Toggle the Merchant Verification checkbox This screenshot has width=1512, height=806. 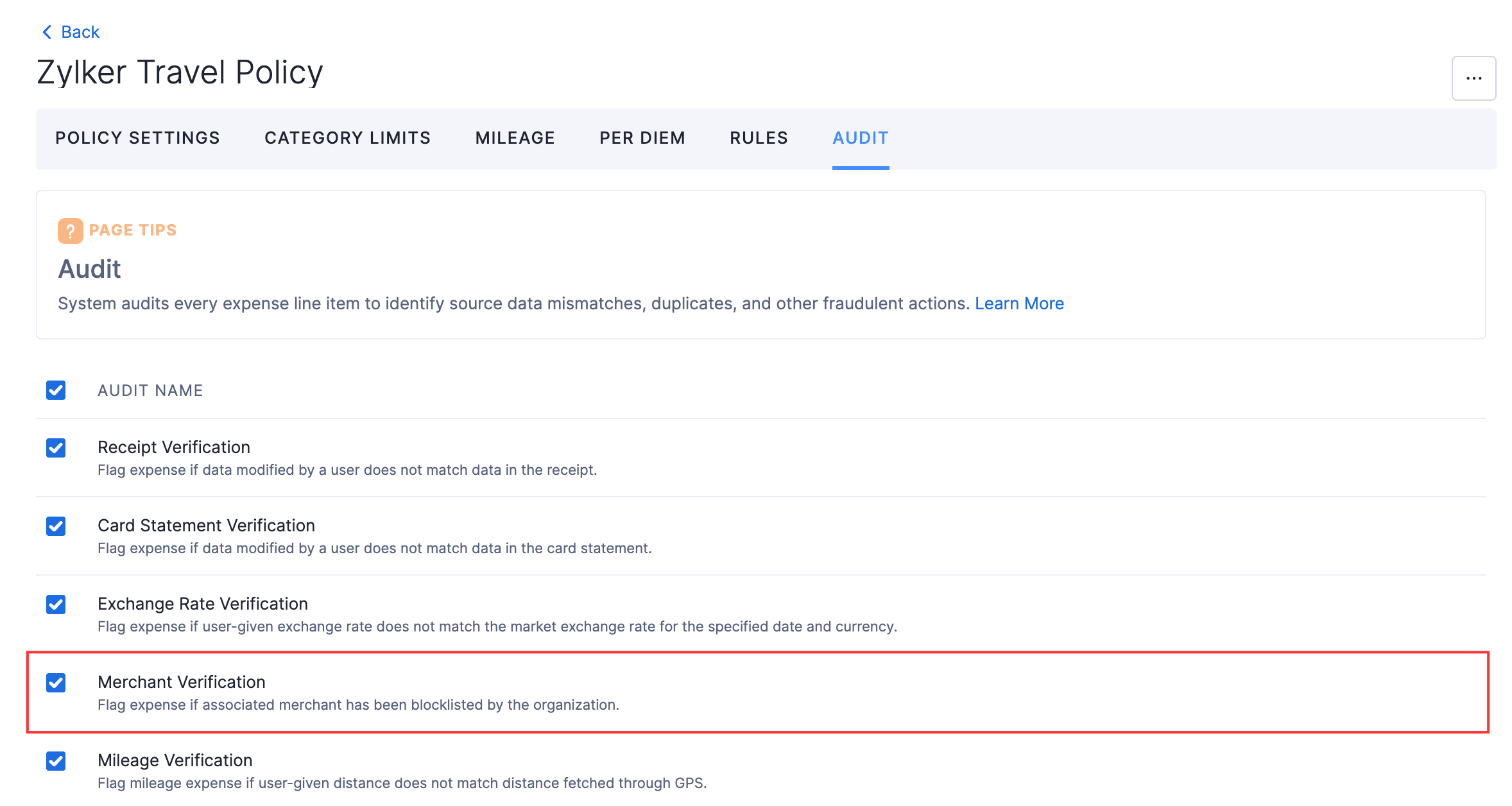click(x=56, y=683)
